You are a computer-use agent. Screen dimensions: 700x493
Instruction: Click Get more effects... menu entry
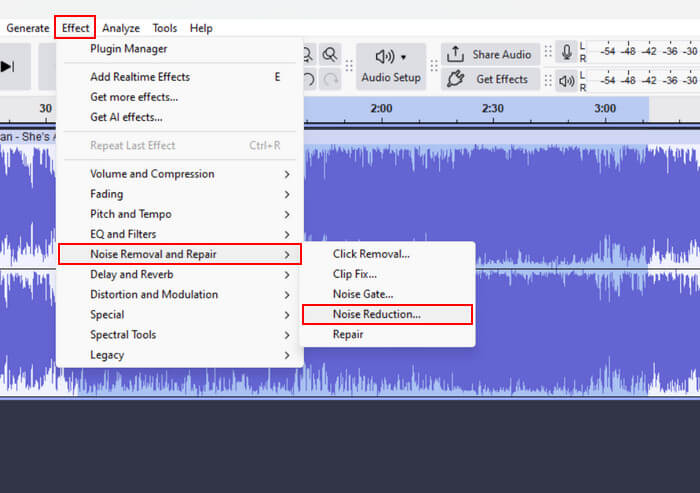tap(179, 97)
